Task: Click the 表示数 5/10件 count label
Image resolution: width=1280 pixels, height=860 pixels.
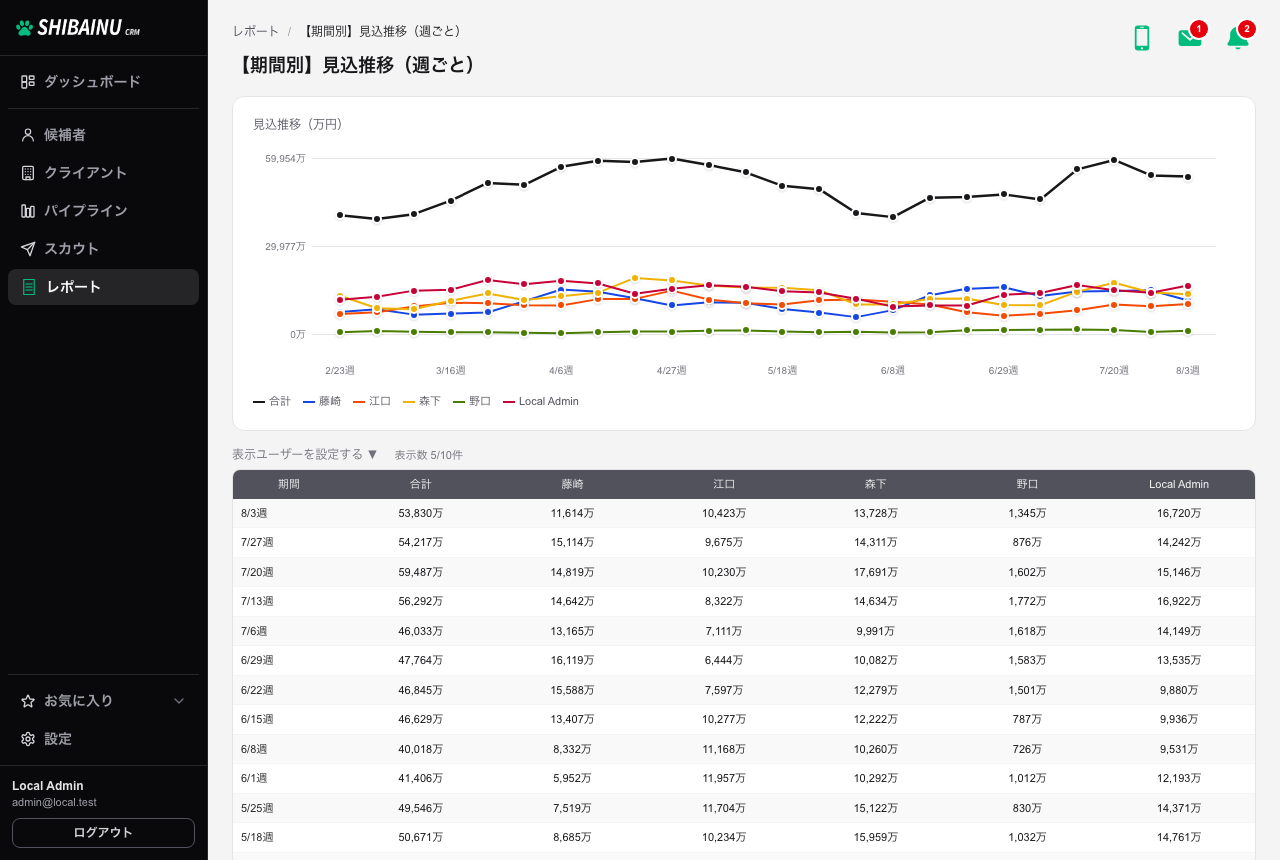Action: (429, 455)
